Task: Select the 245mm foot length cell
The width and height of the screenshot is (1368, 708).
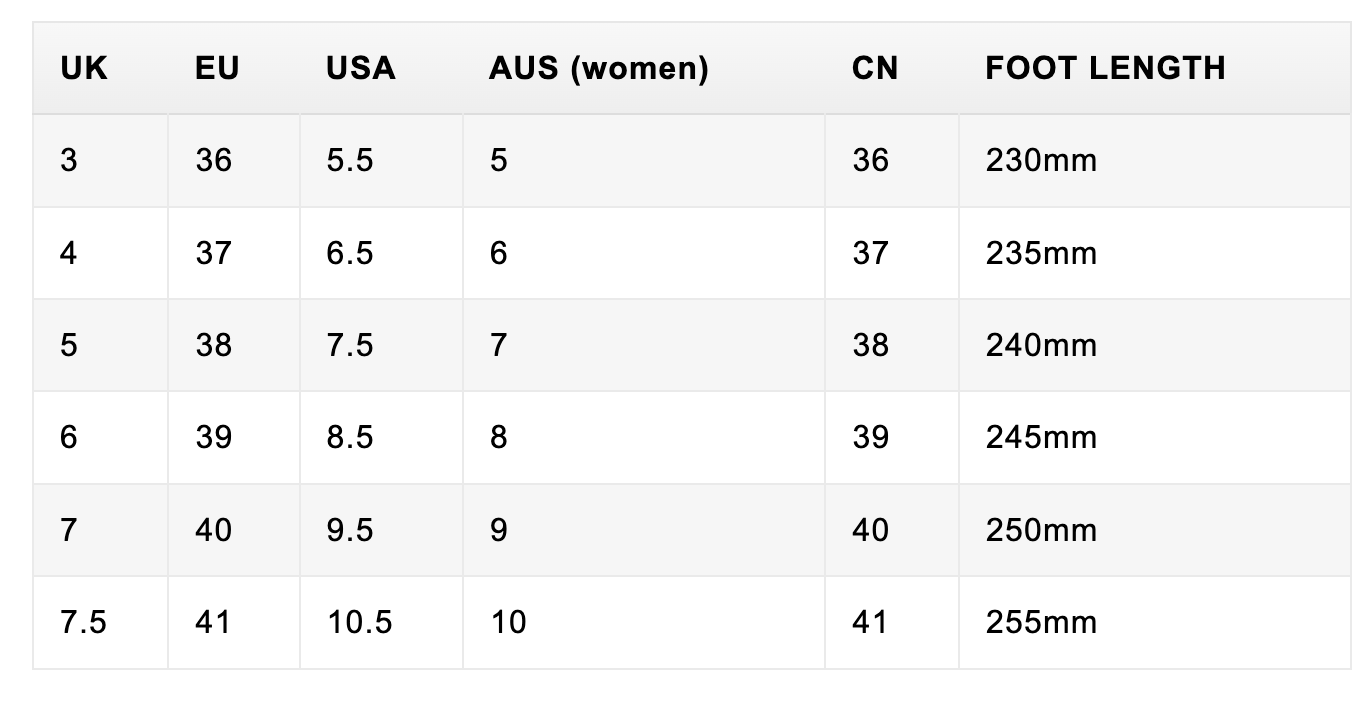Action: tap(1041, 437)
